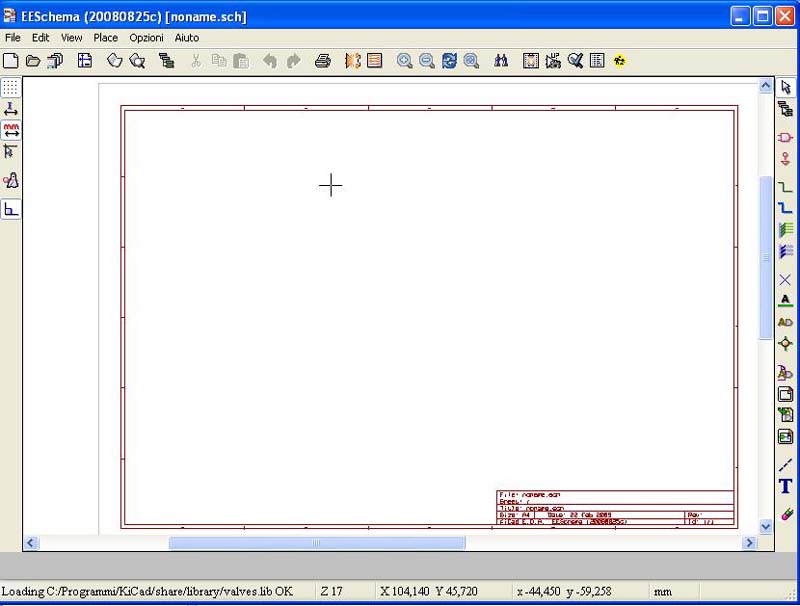Save the schematic project icon
This screenshot has height=606, width=800.
(x=55, y=61)
